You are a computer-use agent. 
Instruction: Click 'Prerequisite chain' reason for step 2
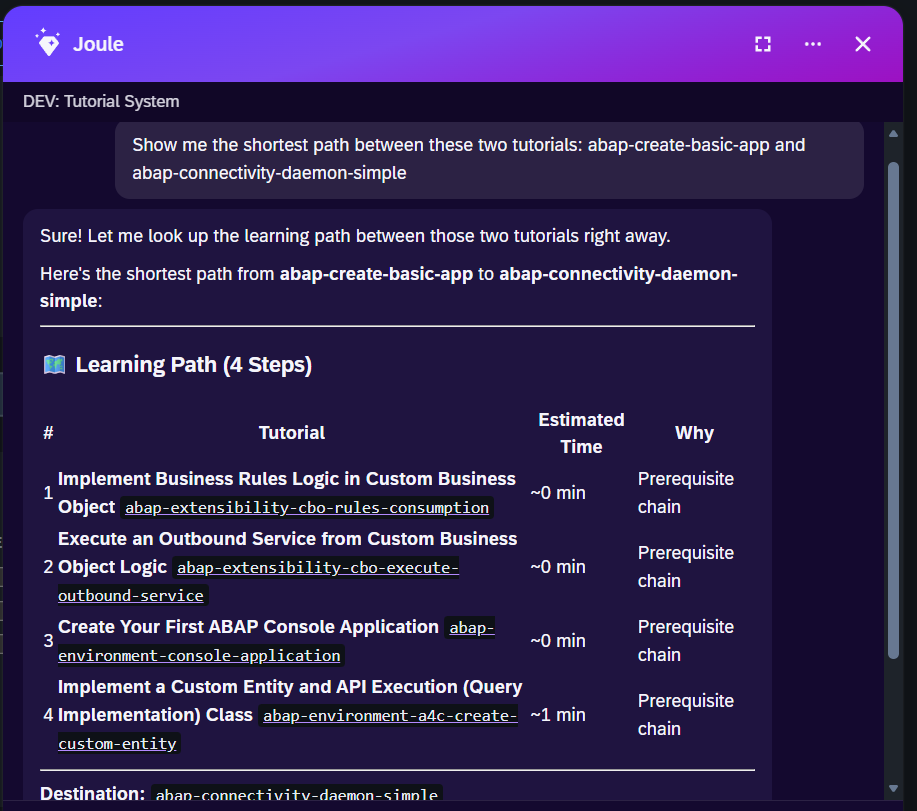point(685,567)
